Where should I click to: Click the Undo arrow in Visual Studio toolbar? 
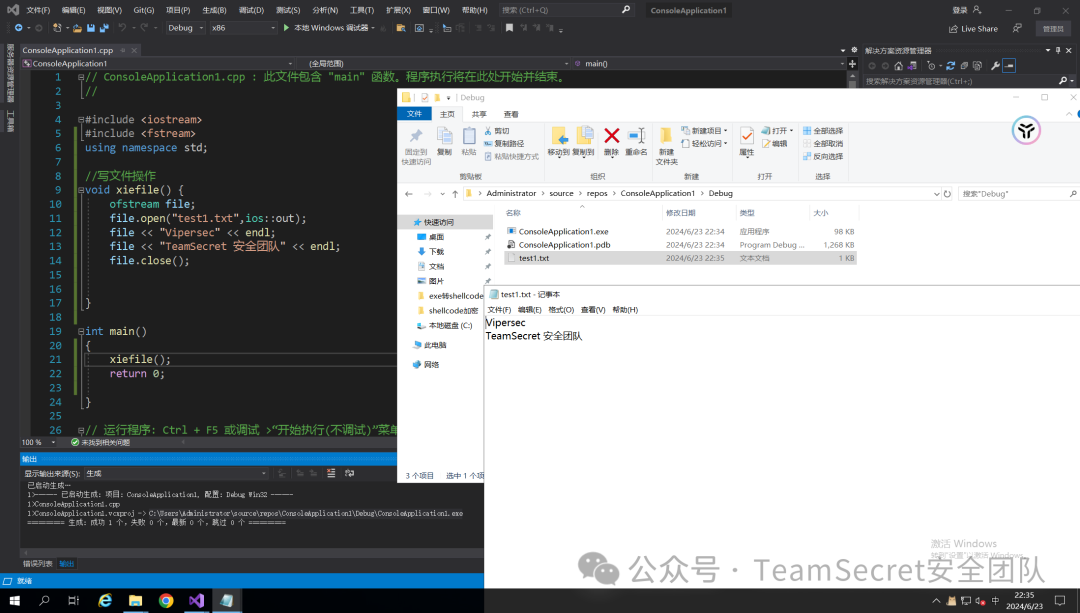point(122,28)
